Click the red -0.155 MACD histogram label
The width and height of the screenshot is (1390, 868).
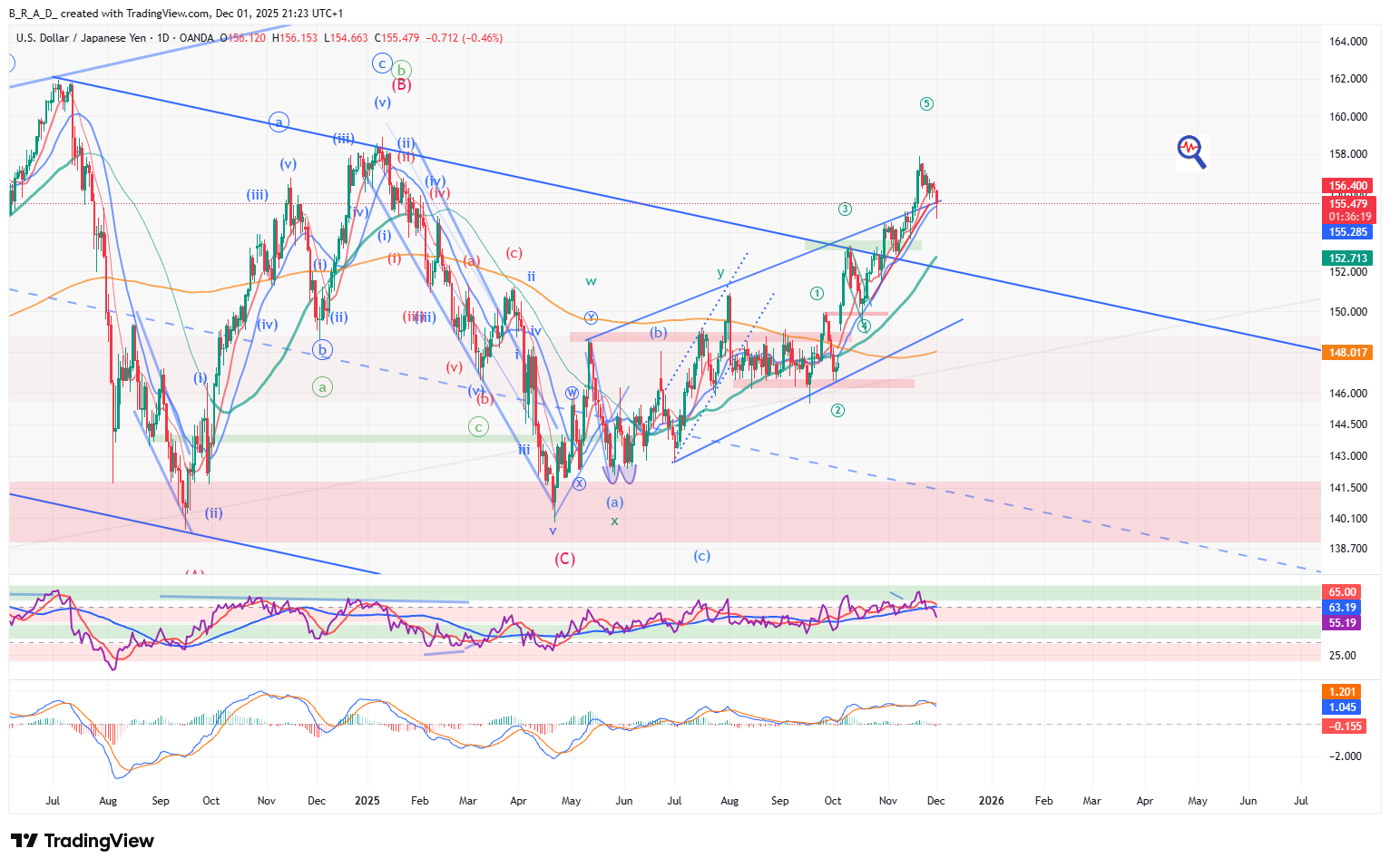[x=1344, y=727]
